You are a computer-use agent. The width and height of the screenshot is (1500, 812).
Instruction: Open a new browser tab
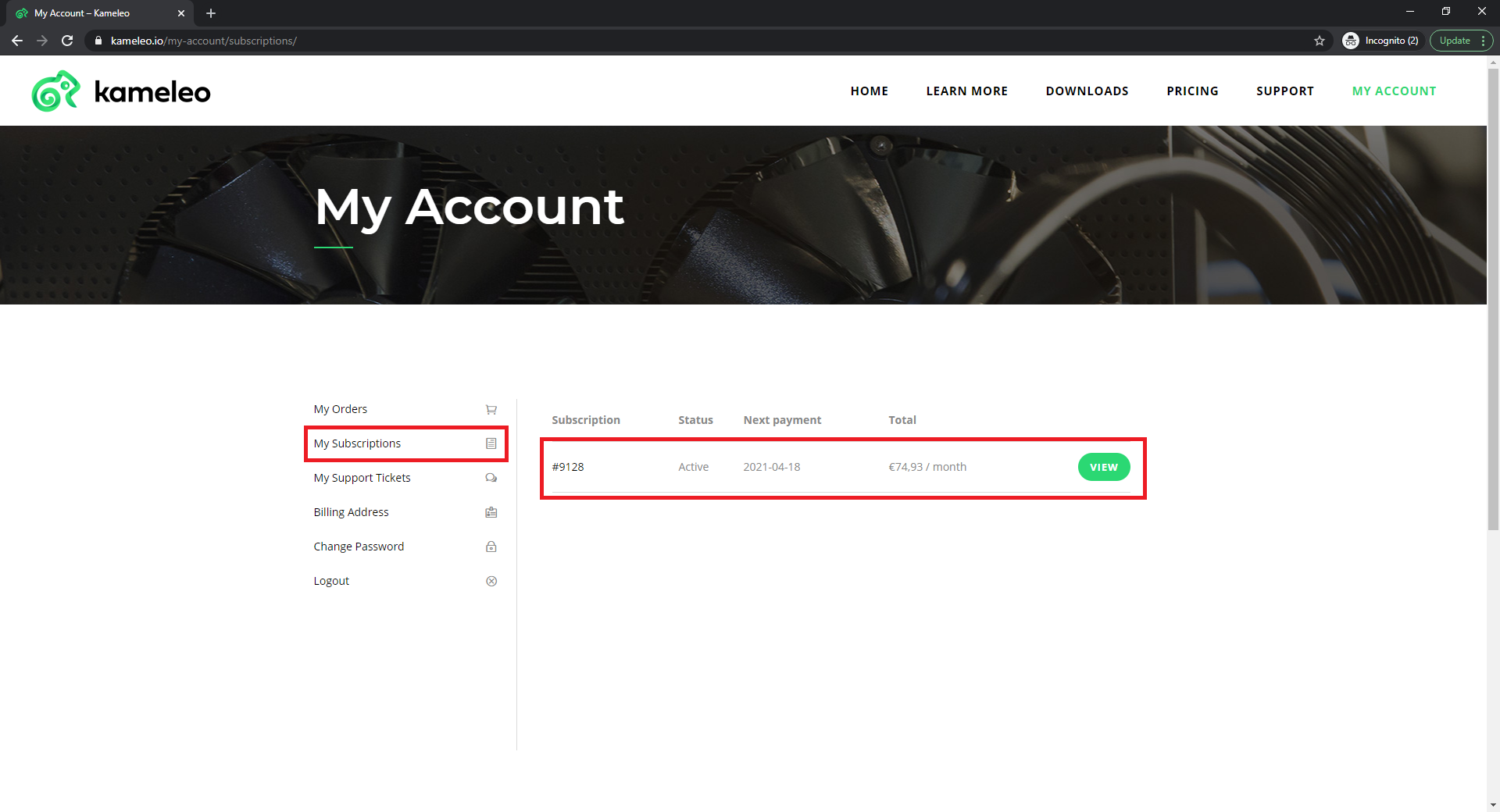(211, 13)
